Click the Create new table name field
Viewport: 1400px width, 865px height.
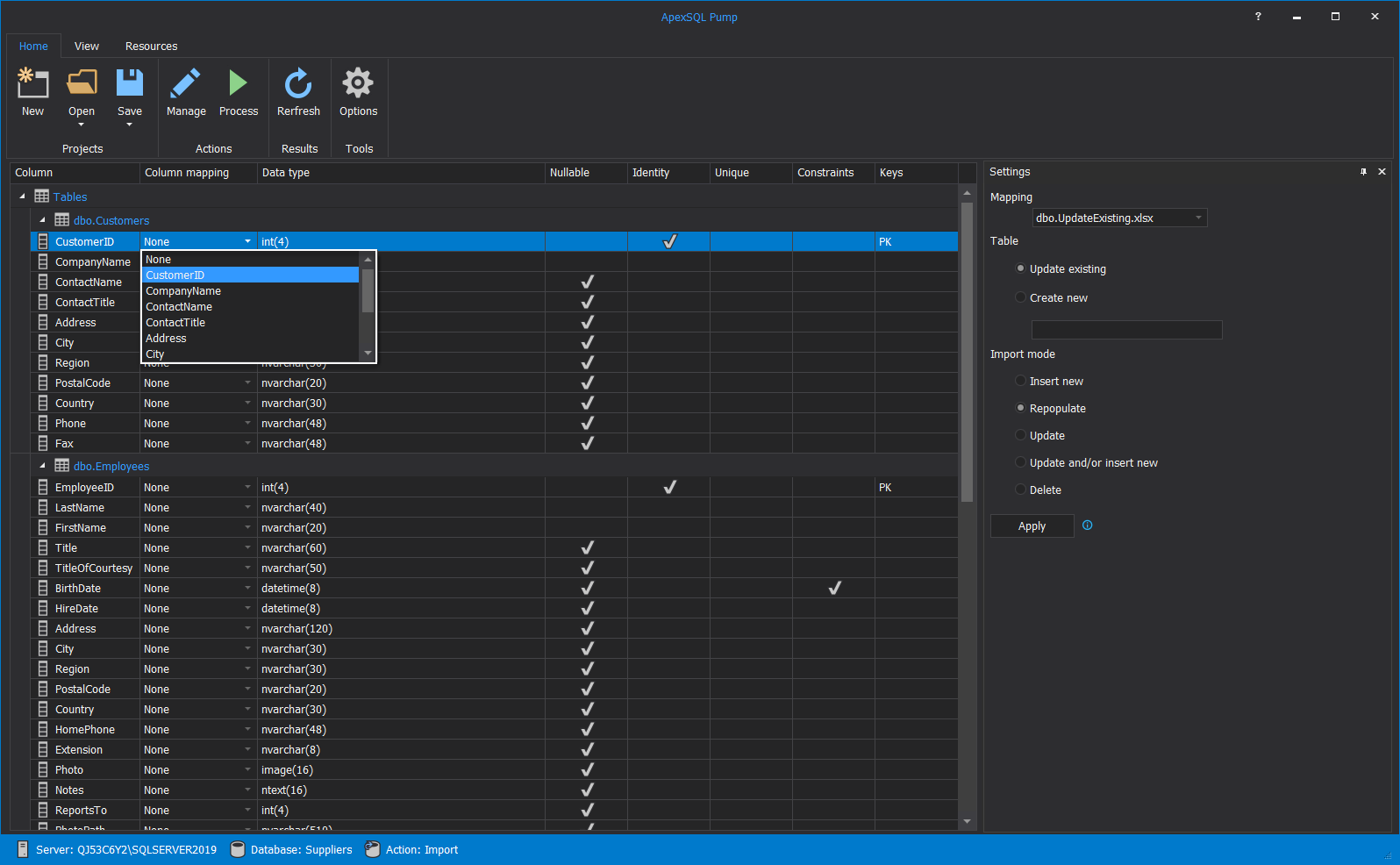(x=1126, y=330)
